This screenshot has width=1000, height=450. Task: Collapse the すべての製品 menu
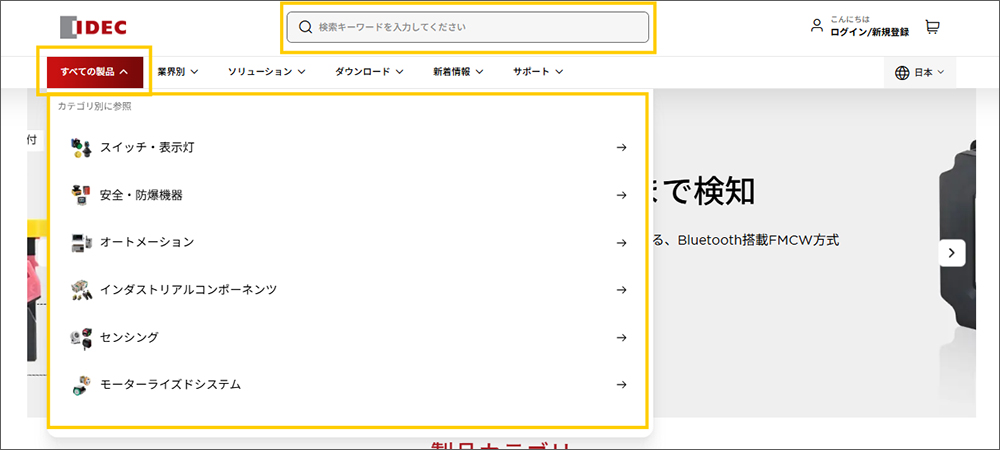pos(94,72)
